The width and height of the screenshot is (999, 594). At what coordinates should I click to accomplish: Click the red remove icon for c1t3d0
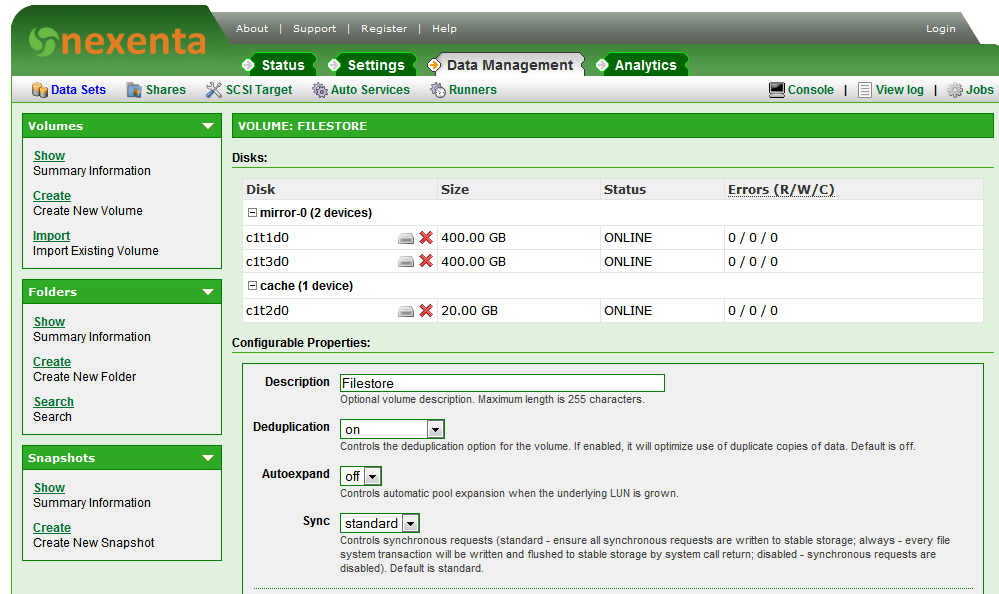point(426,261)
